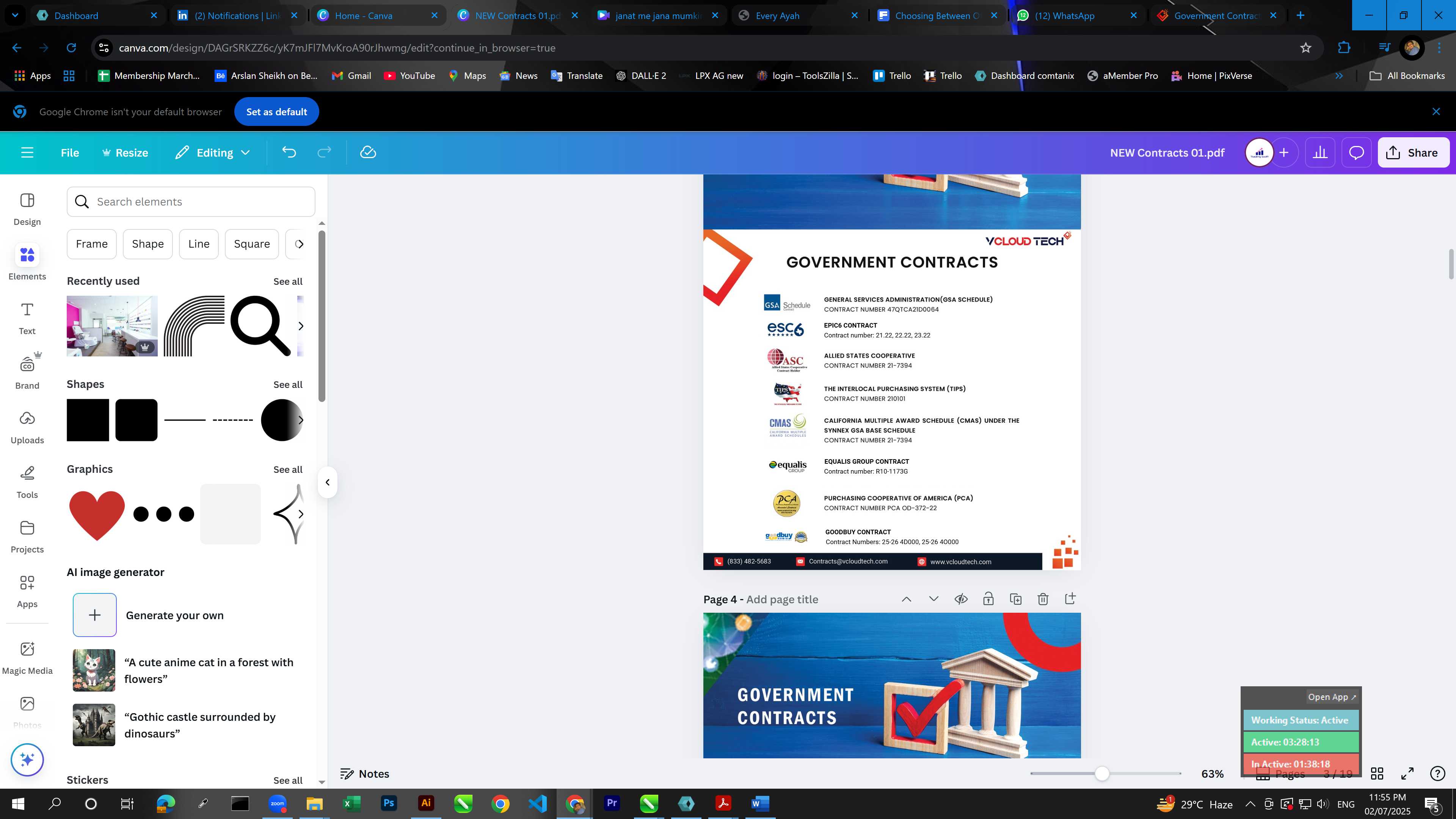The width and height of the screenshot is (1456, 819).
Task: Move Page 4 down arrow
Action: pos(934,599)
